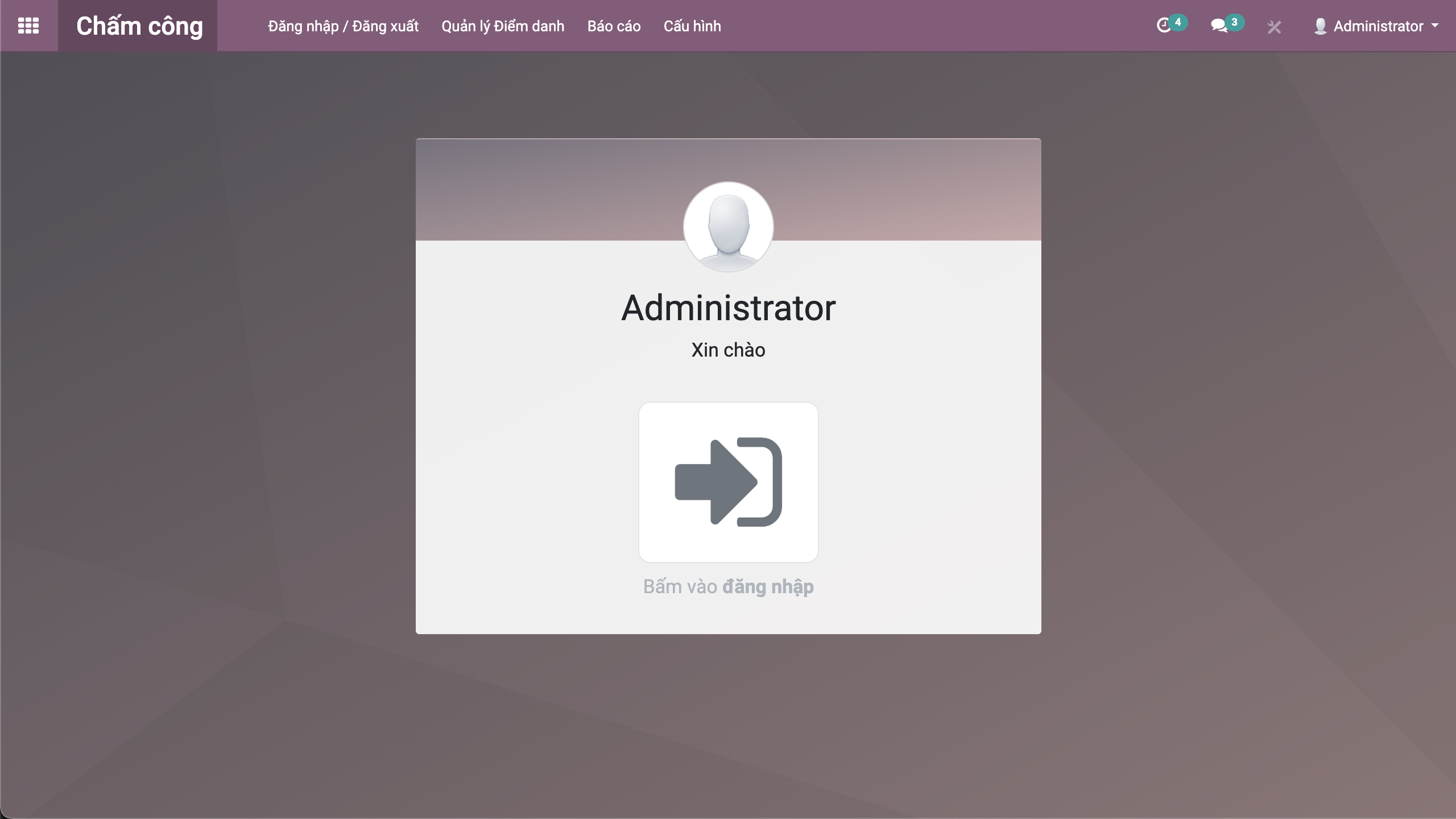The image size is (1456, 819).
Task: Click the Chấm công app title
Action: pyautogui.click(x=139, y=26)
